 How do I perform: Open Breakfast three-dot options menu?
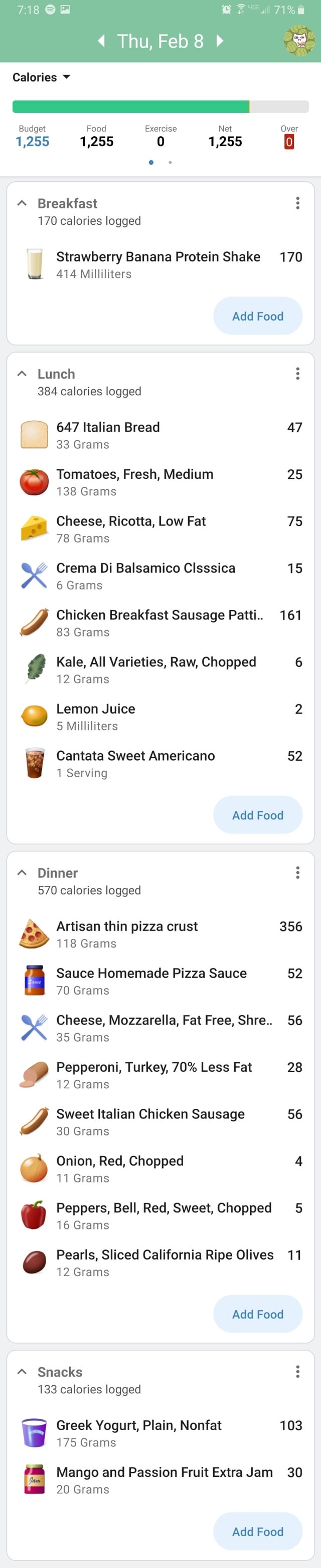tap(297, 203)
